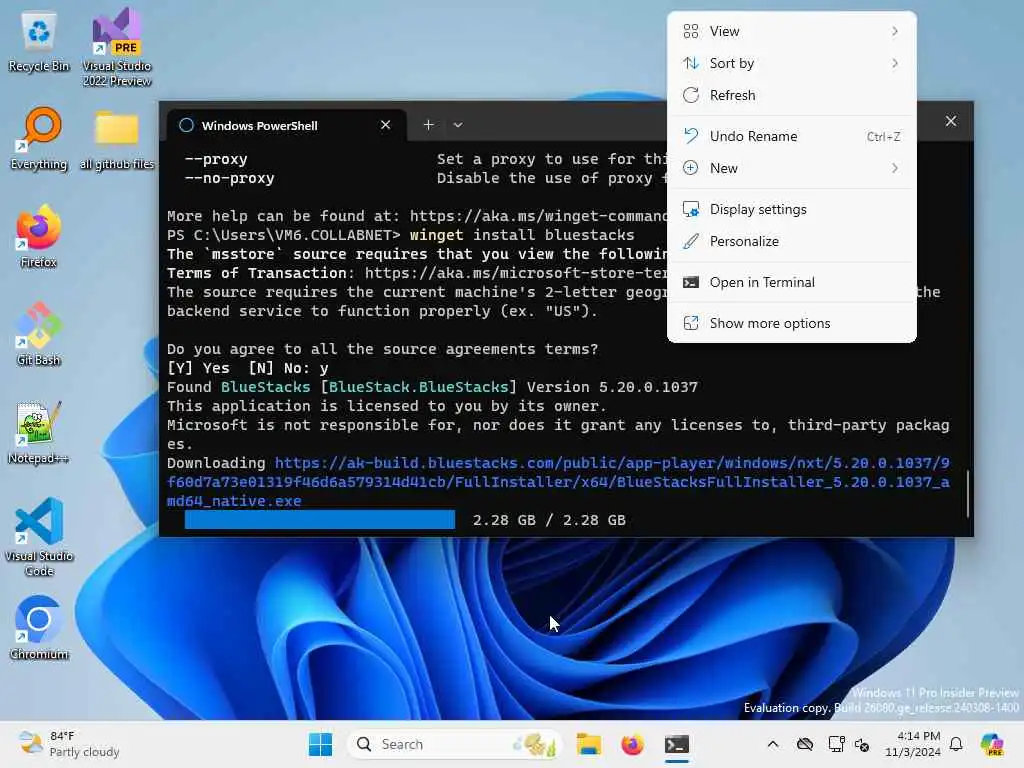
Task: Click the muted volume tray icon
Action: (862, 745)
